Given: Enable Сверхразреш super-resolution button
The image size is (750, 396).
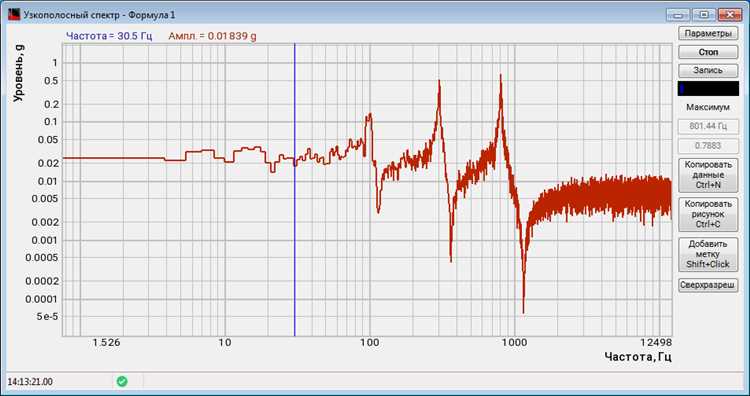Looking at the screenshot, I should point(708,286).
